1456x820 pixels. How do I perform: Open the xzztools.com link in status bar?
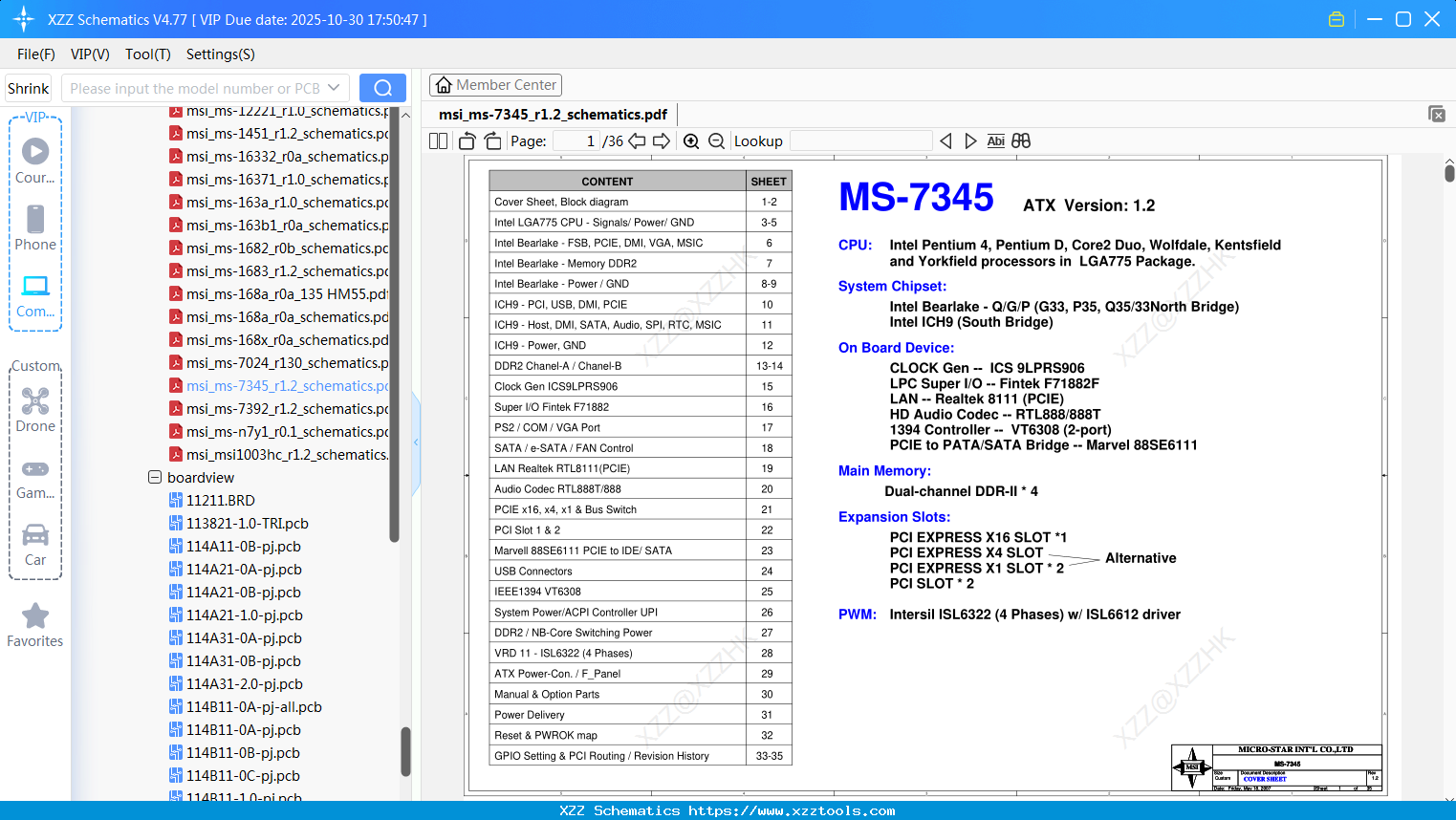[x=792, y=810]
